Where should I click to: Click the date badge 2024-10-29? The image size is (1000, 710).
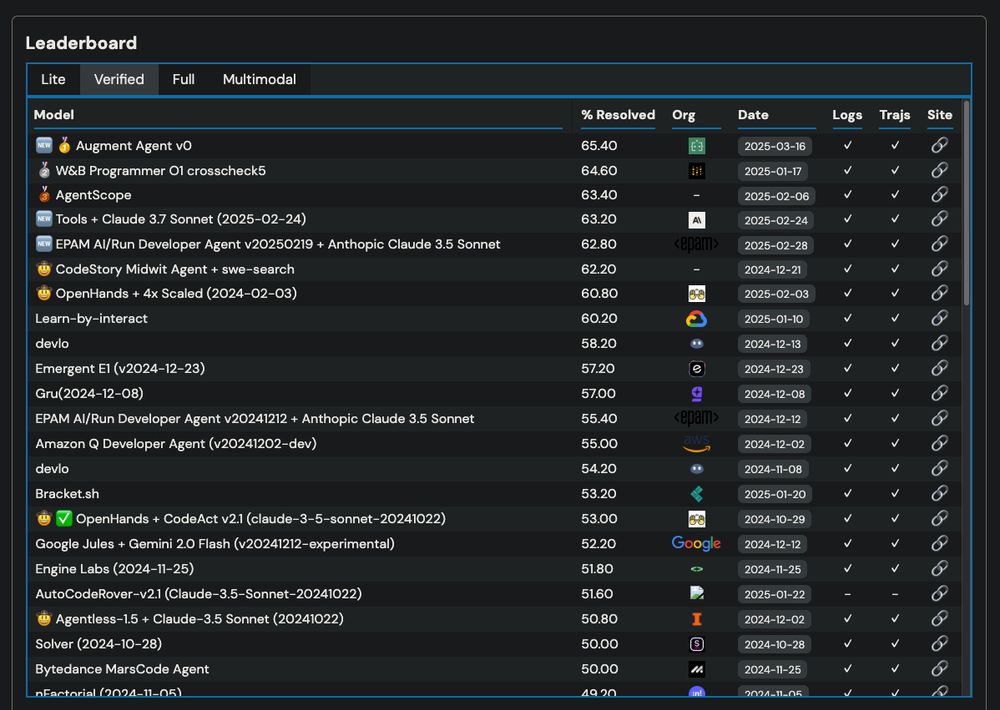774,519
